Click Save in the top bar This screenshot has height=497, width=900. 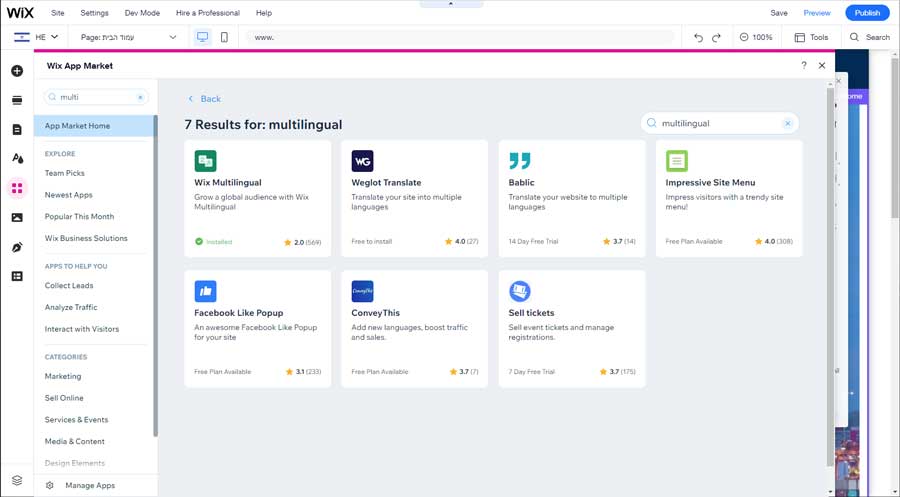tap(779, 13)
